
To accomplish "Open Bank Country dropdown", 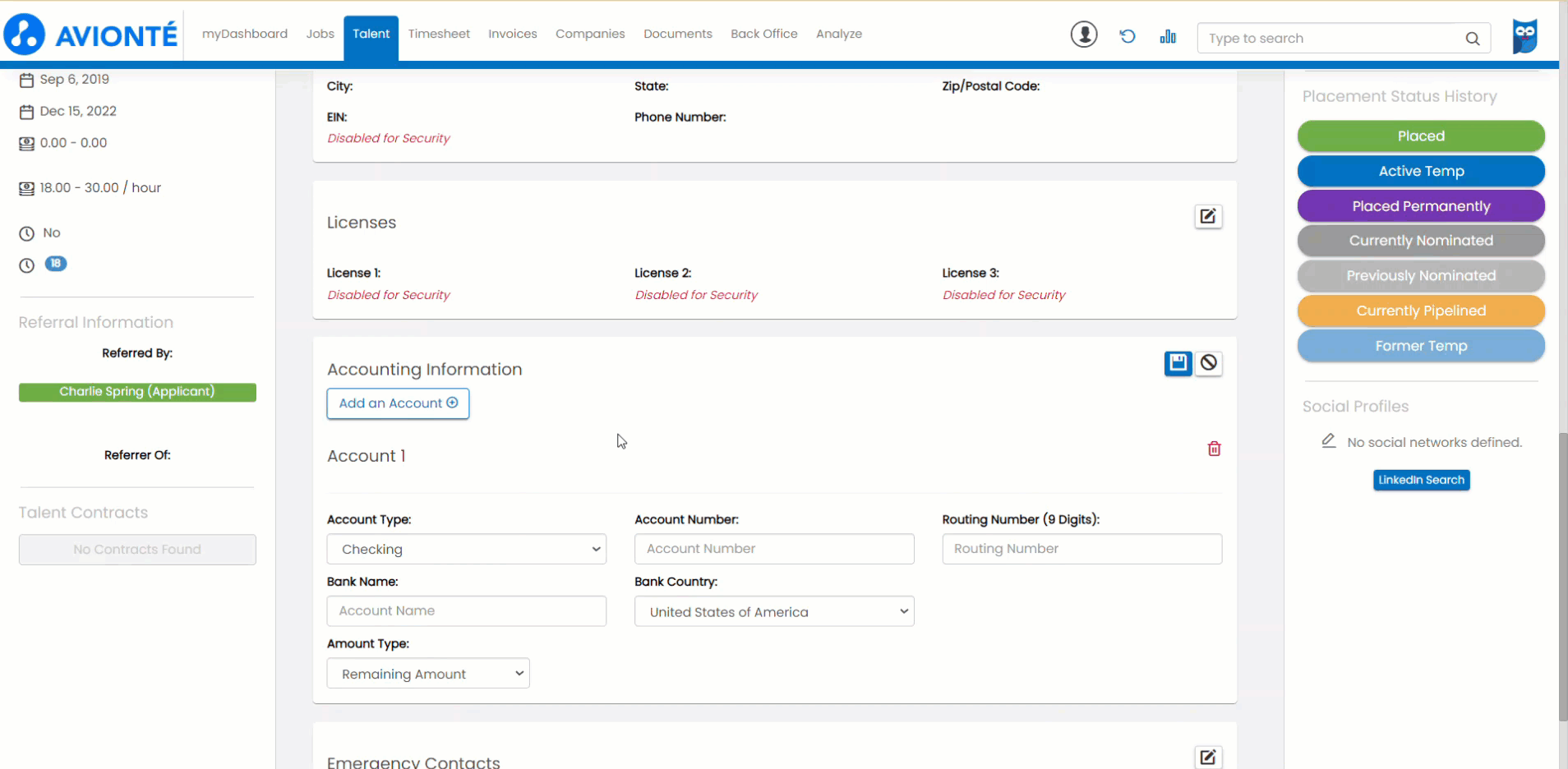I will [774, 611].
